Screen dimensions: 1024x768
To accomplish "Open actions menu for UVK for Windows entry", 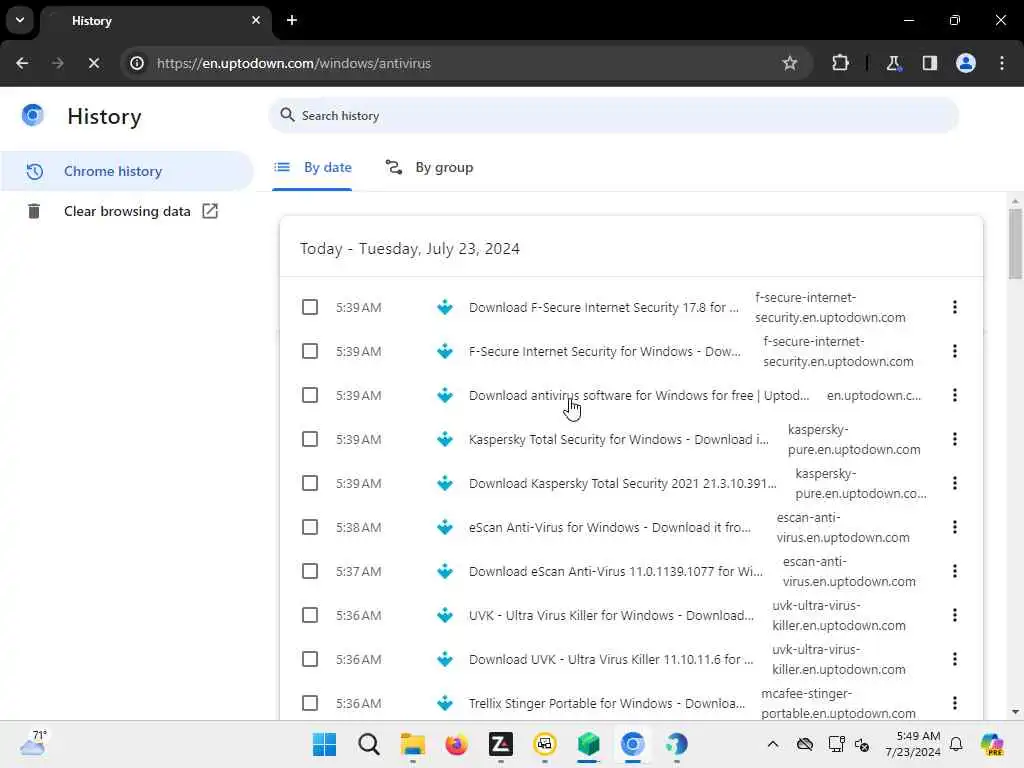I will [x=955, y=615].
